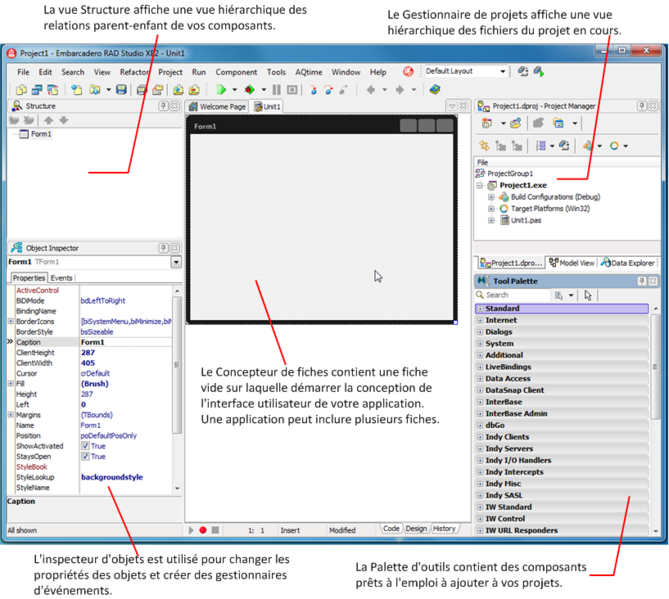
Task: Toggle the StaysOpen True checkbox
Action: click(85, 456)
